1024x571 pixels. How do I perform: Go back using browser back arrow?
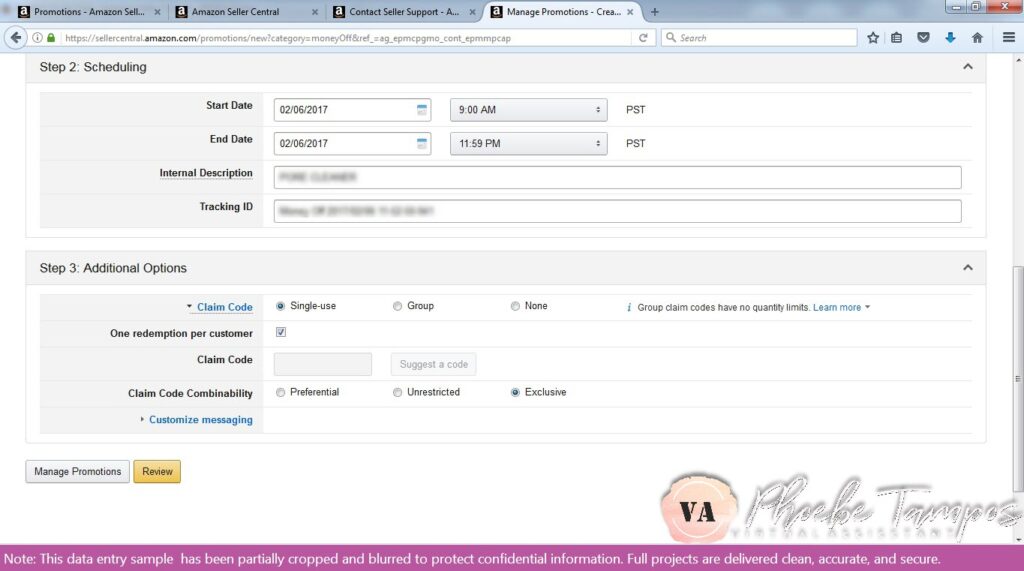pos(16,38)
